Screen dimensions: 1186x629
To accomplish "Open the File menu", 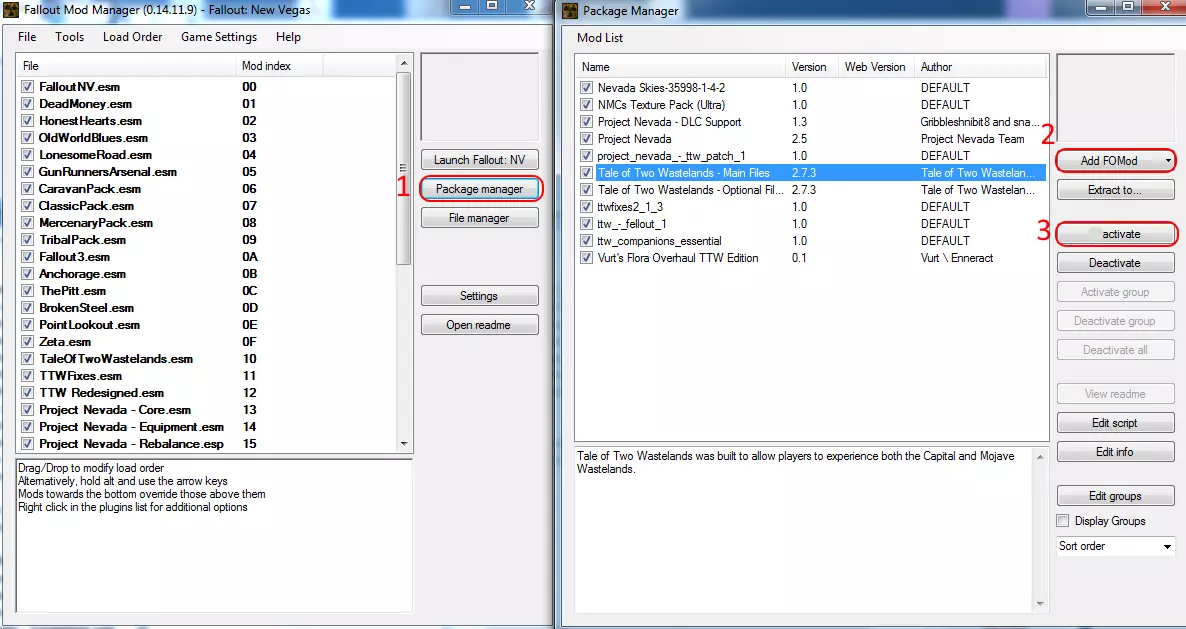I will (x=27, y=37).
